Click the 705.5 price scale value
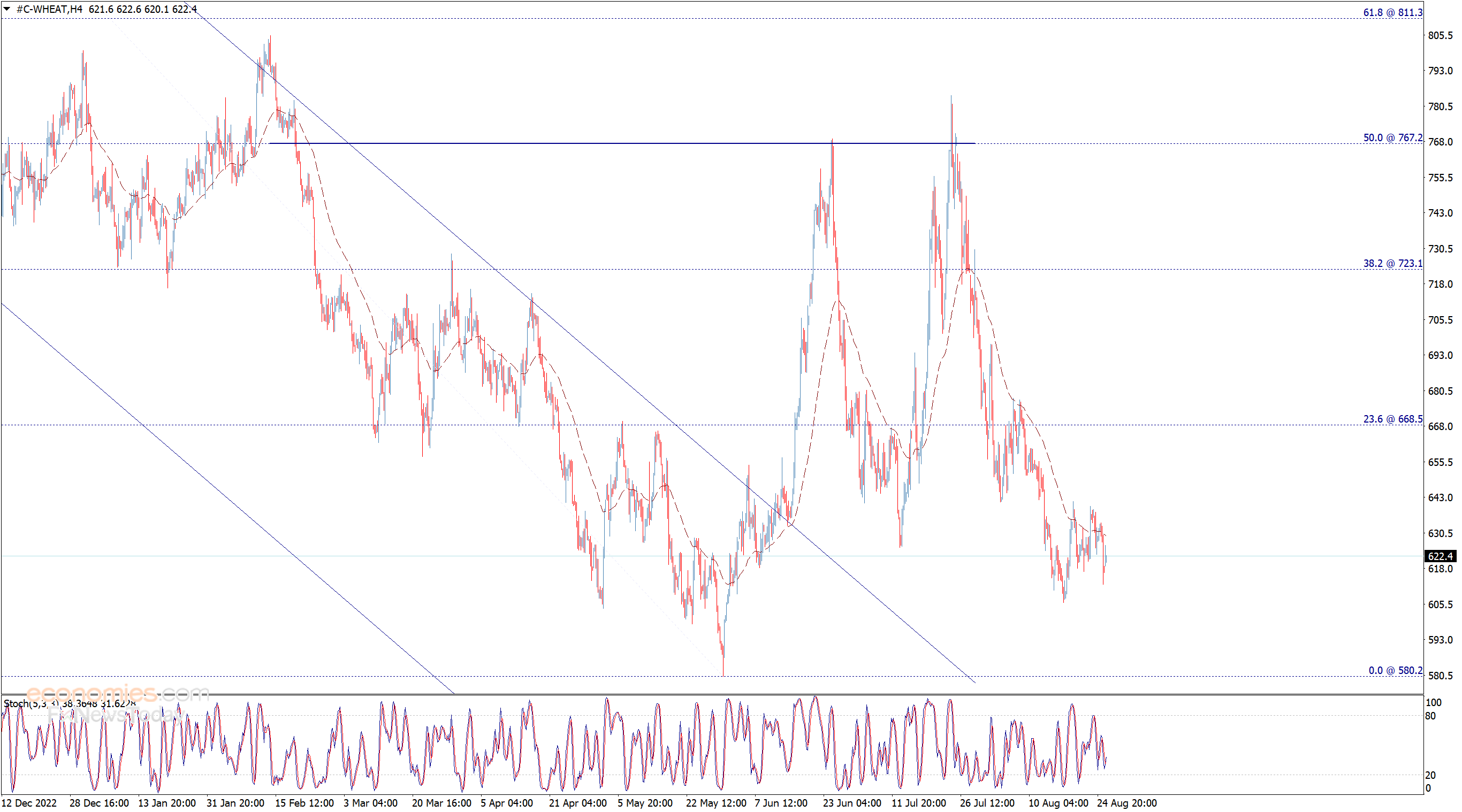Image resolution: width=1462 pixels, height=812 pixels. [x=1441, y=320]
